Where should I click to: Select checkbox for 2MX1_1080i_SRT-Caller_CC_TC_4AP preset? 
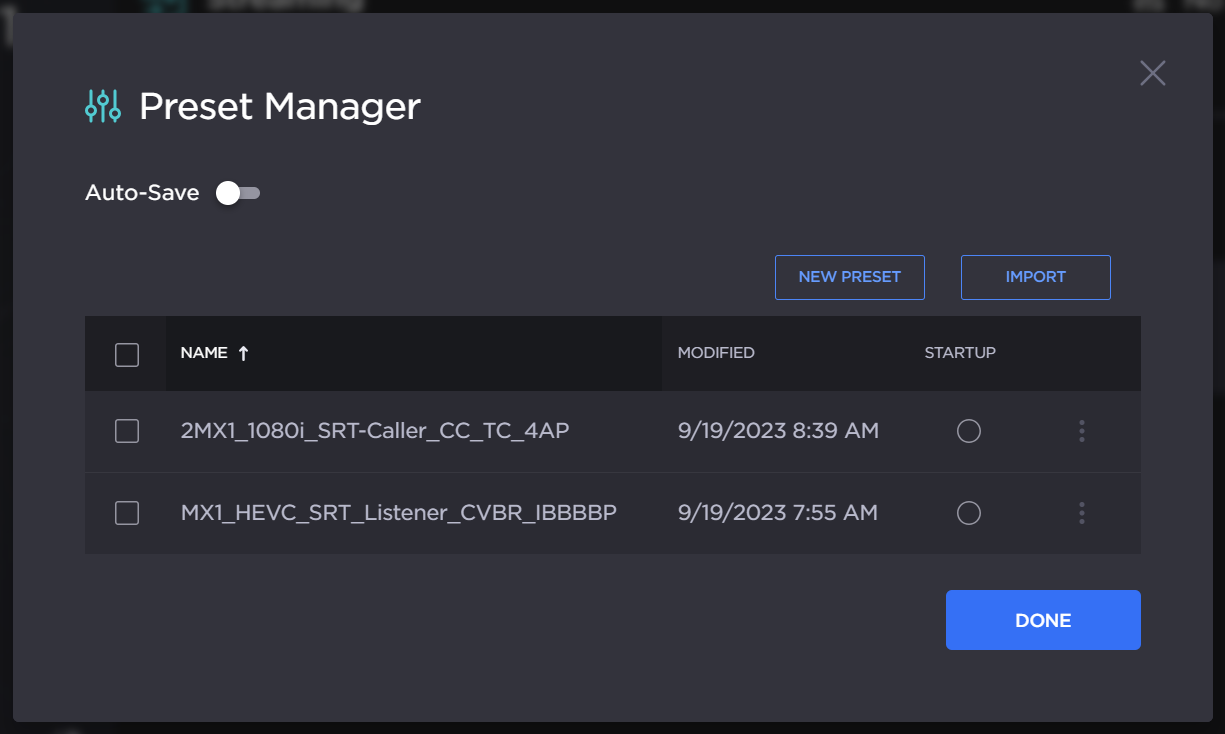[127, 431]
